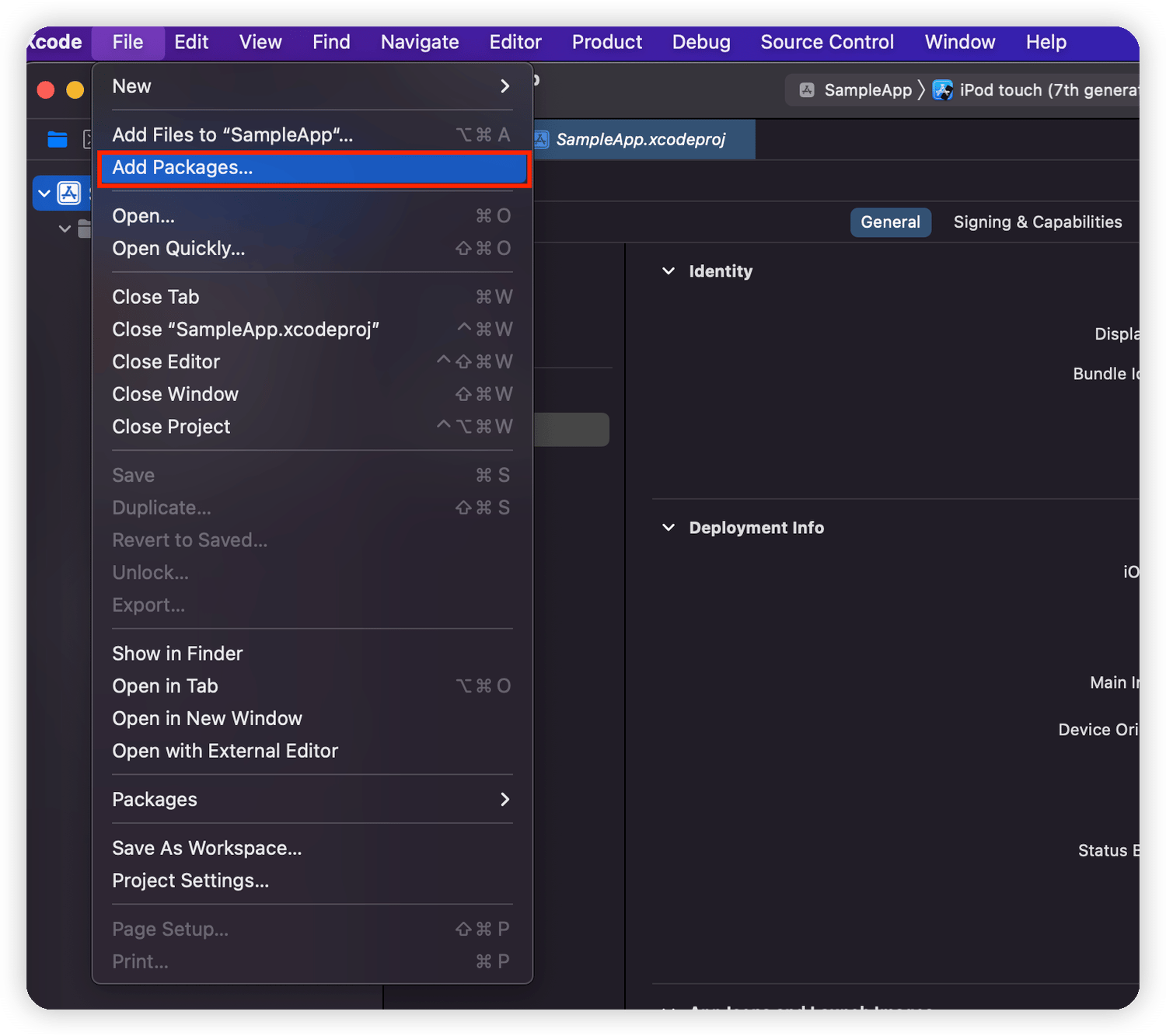Screen dimensions: 1166x1036
Task: Select the Project navigator folder icon
Action: click(58, 139)
